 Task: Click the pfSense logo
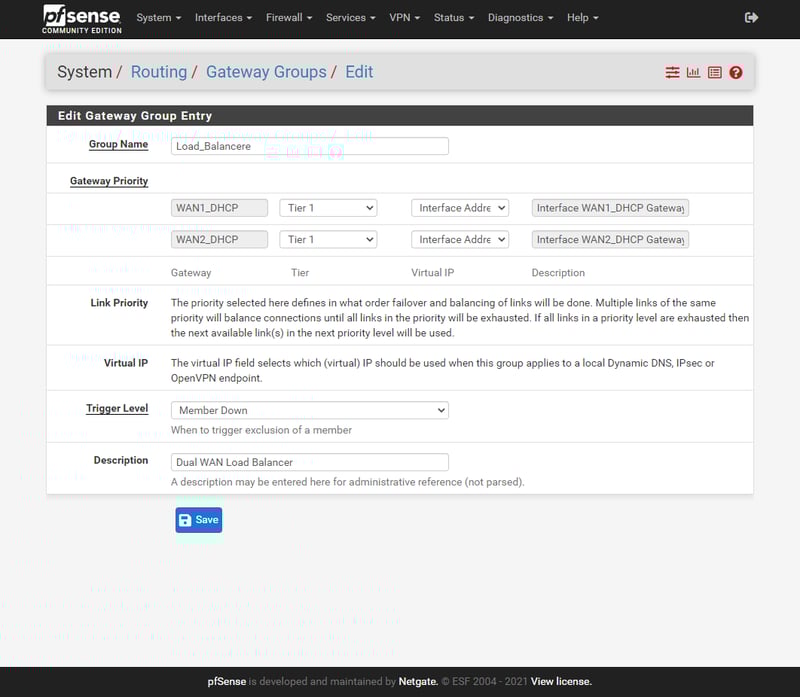tap(82, 18)
